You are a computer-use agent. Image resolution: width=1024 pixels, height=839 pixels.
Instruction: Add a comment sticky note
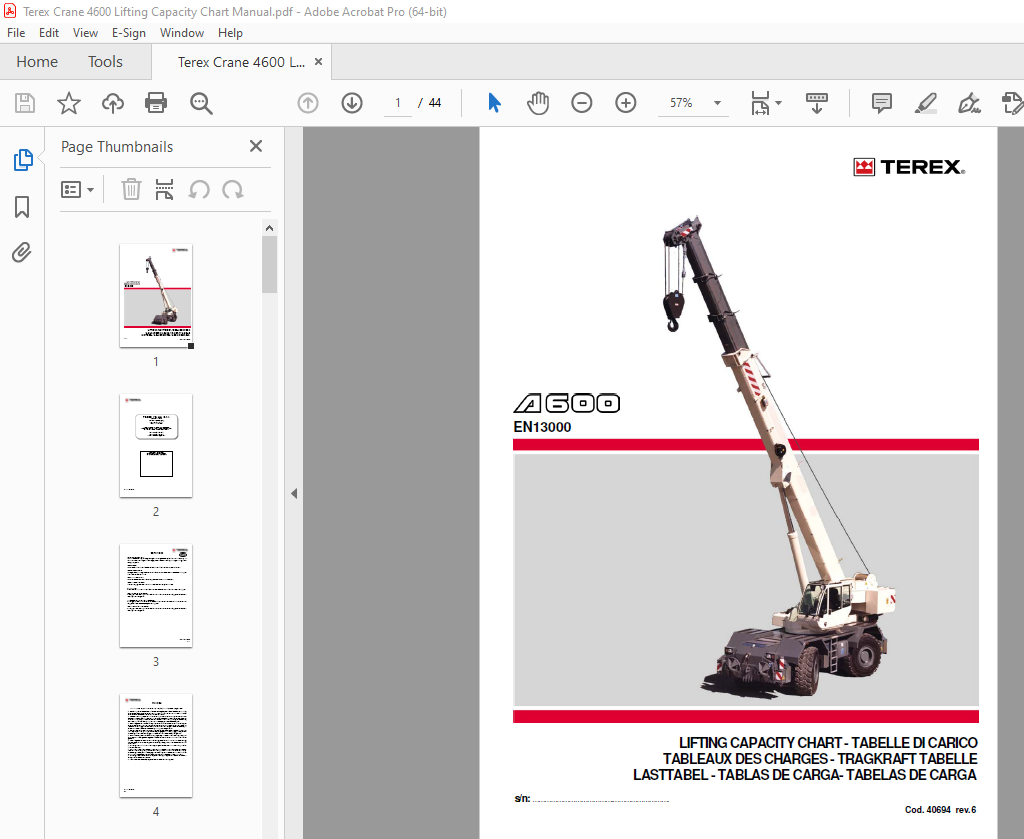click(882, 103)
